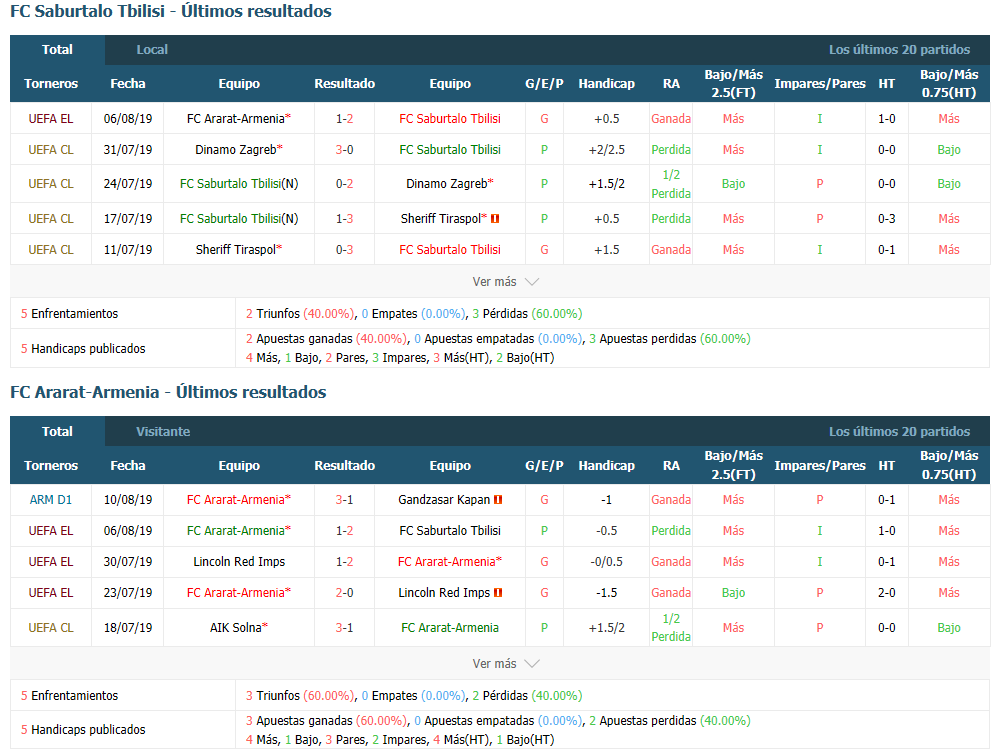The image size is (997, 751).
Task: Open AIK Solna team link
Action: click(238, 628)
